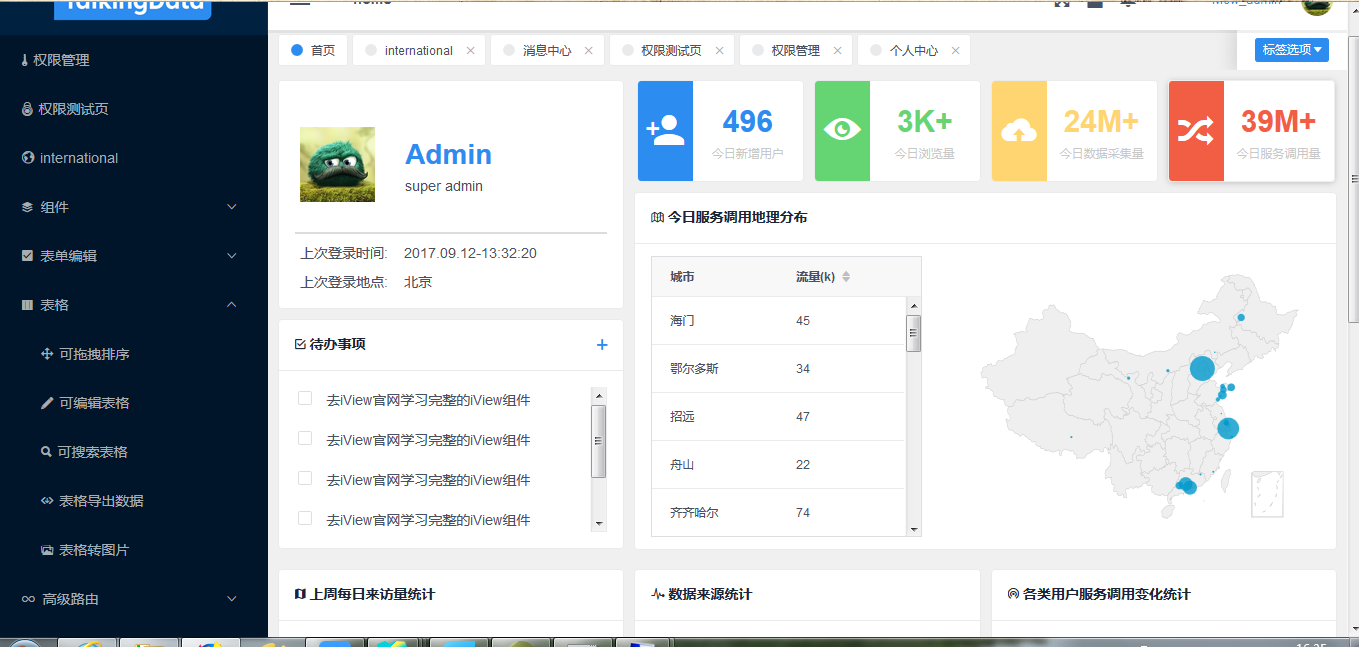Image resolution: width=1359 pixels, height=647 pixels.
Task: Switch to the 首页 tab
Action: [314, 50]
